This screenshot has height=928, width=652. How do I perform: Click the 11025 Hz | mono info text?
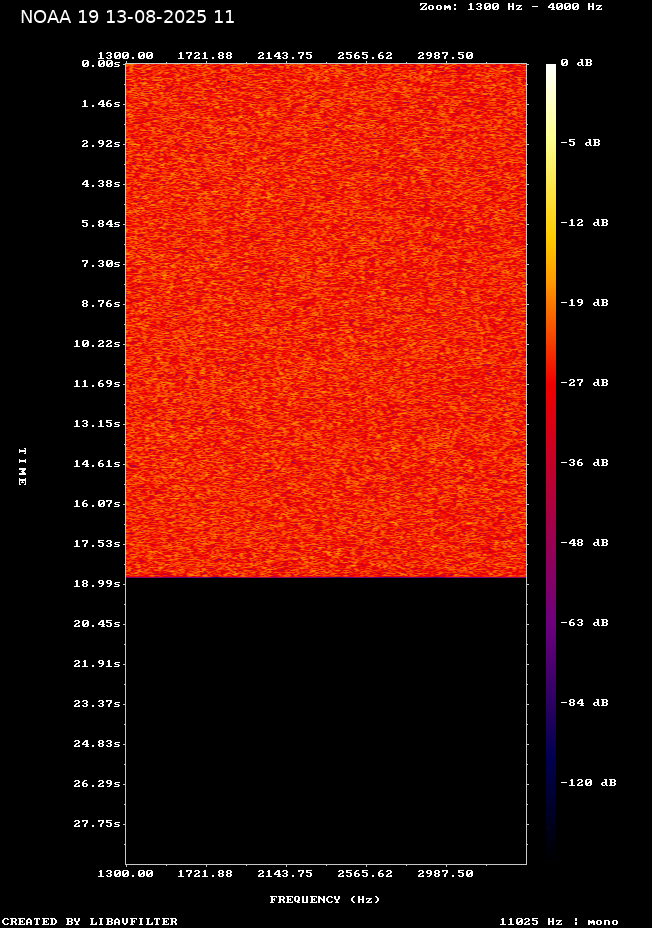coord(559,921)
